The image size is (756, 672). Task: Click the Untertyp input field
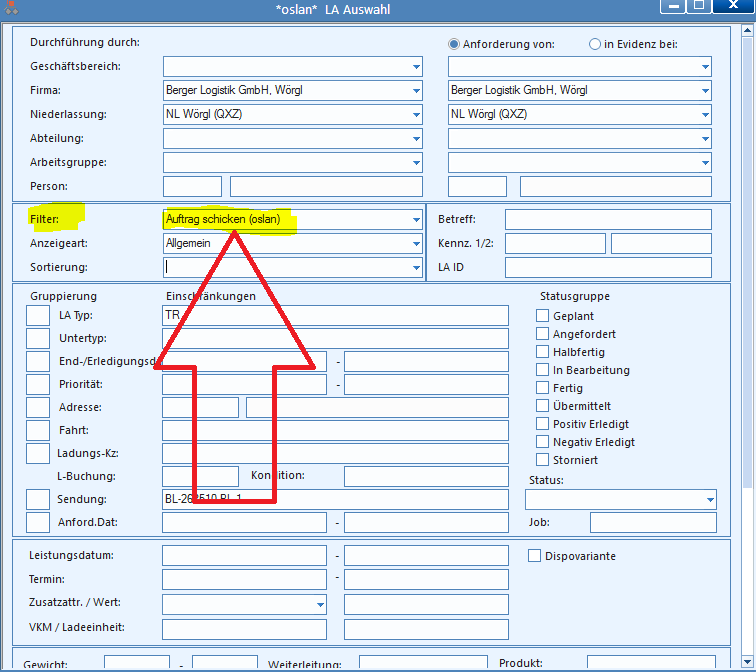click(336, 338)
